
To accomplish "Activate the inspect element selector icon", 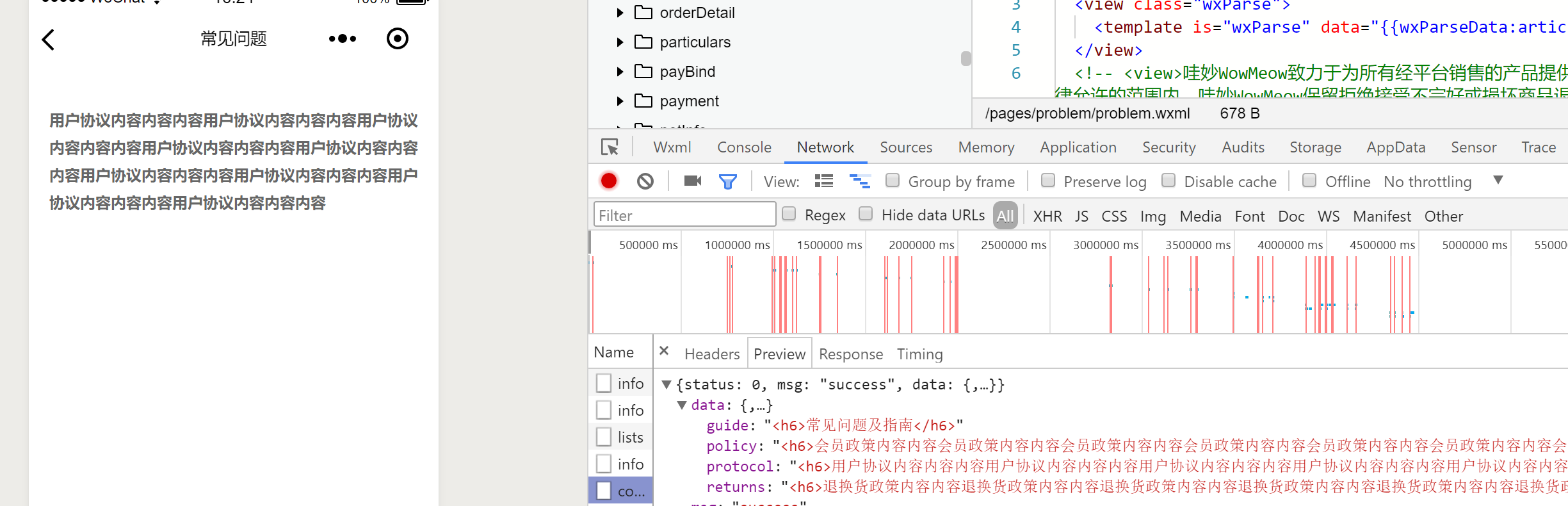I will coord(610,147).
